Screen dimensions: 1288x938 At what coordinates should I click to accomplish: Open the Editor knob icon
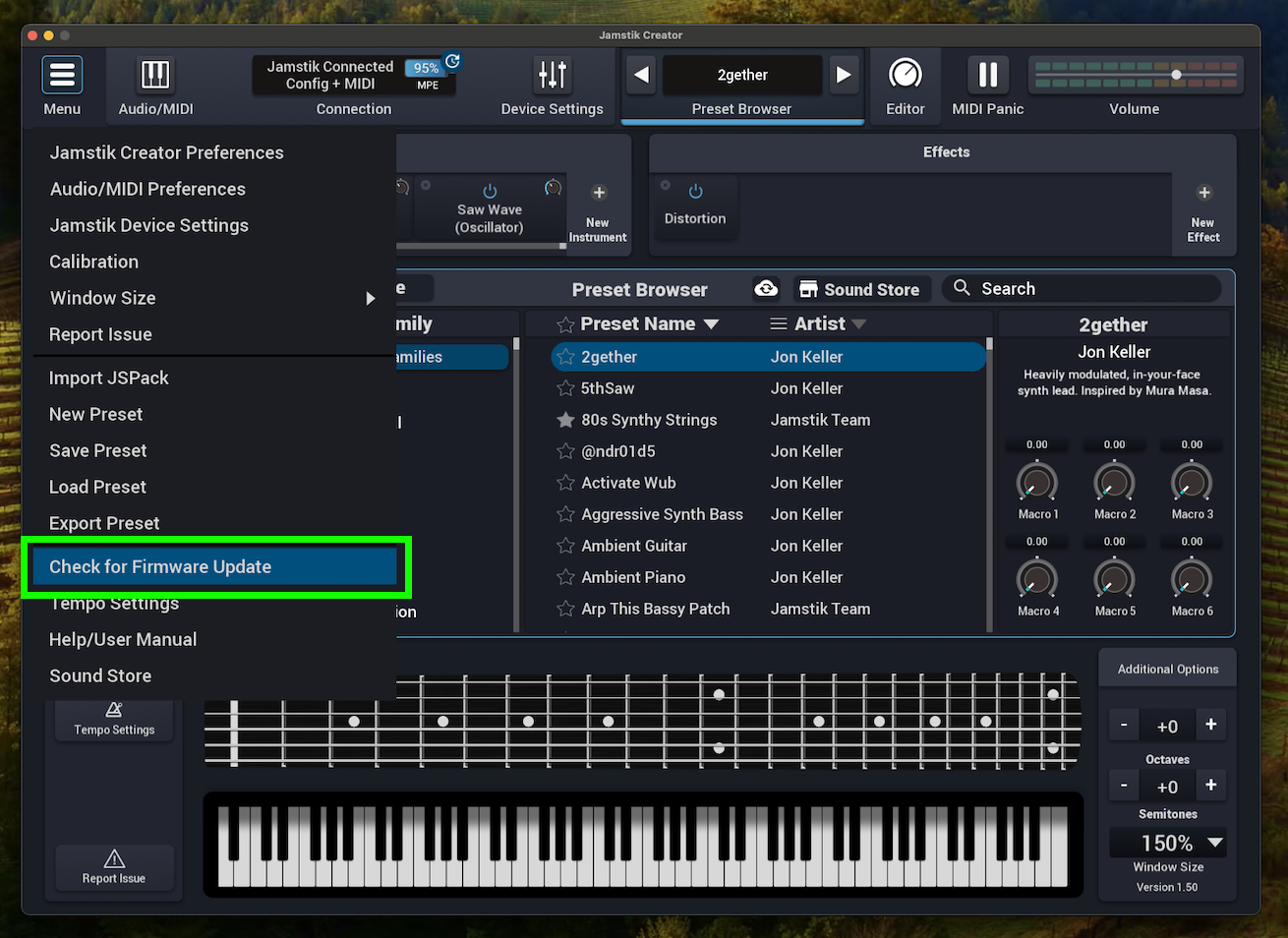point(905,75)
